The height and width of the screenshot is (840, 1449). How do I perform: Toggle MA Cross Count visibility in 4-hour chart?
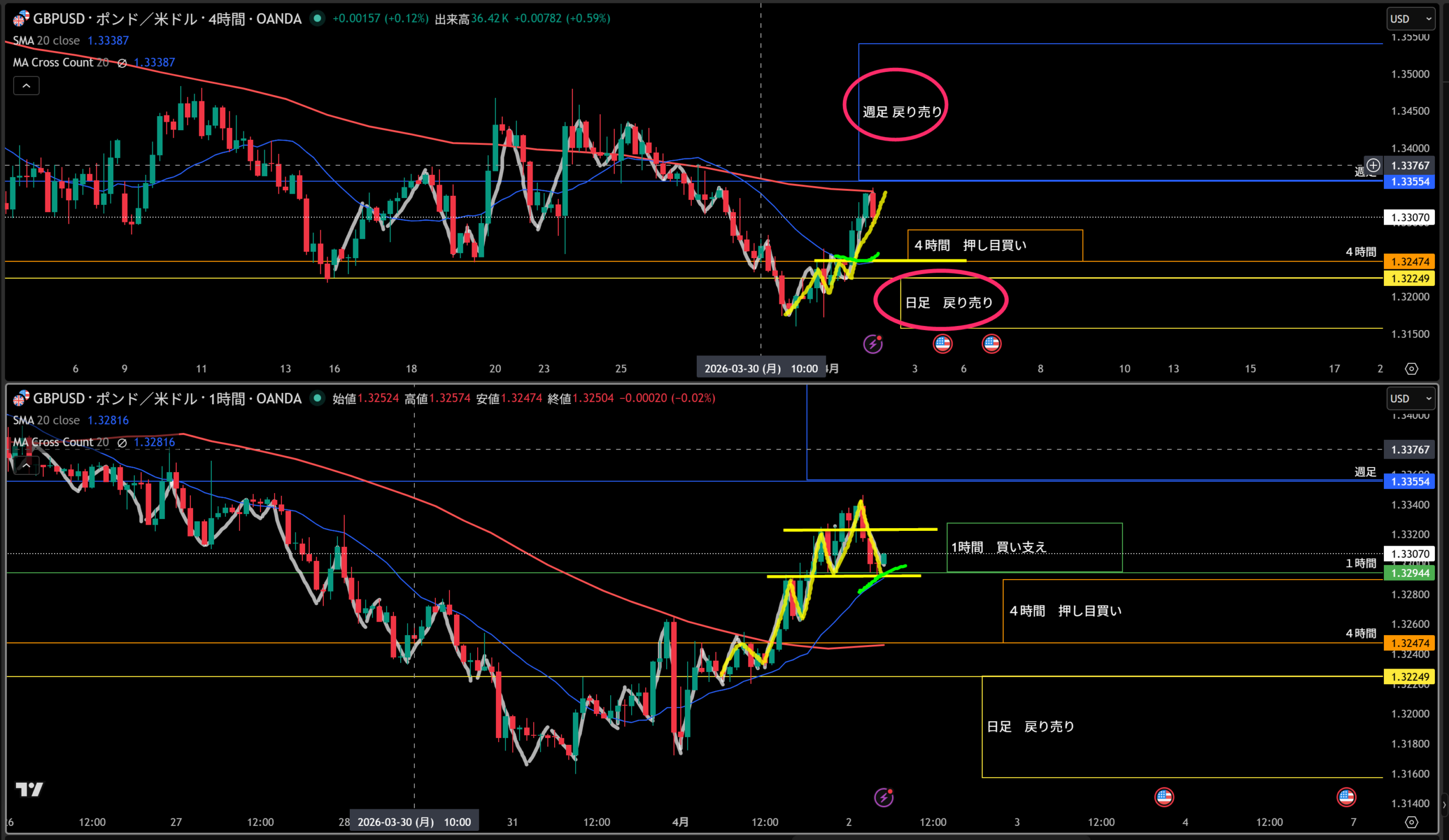[122, 63]
